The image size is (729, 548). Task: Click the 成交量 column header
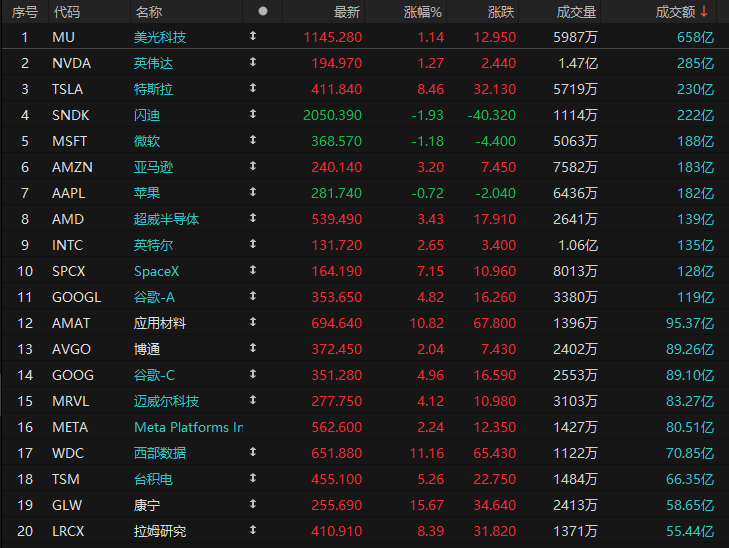tap(577, 12)
